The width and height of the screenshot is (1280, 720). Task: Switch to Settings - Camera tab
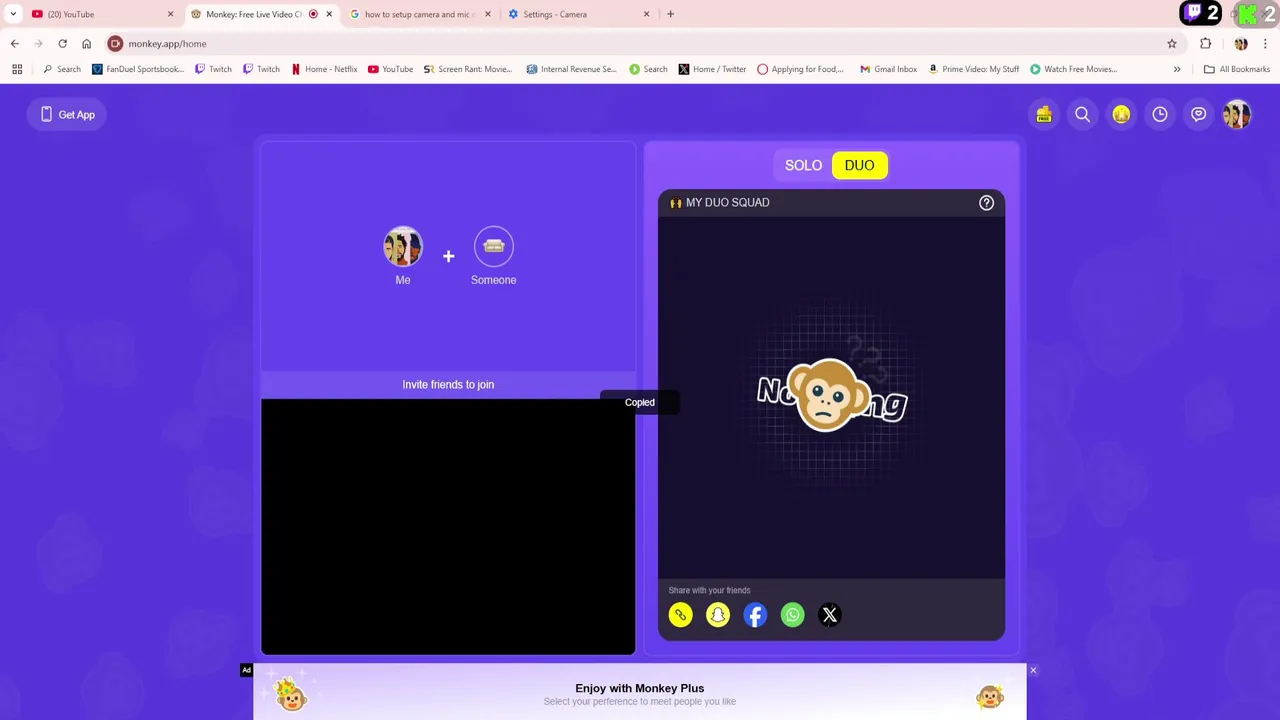pyautogui.click(x=576, y=14)
